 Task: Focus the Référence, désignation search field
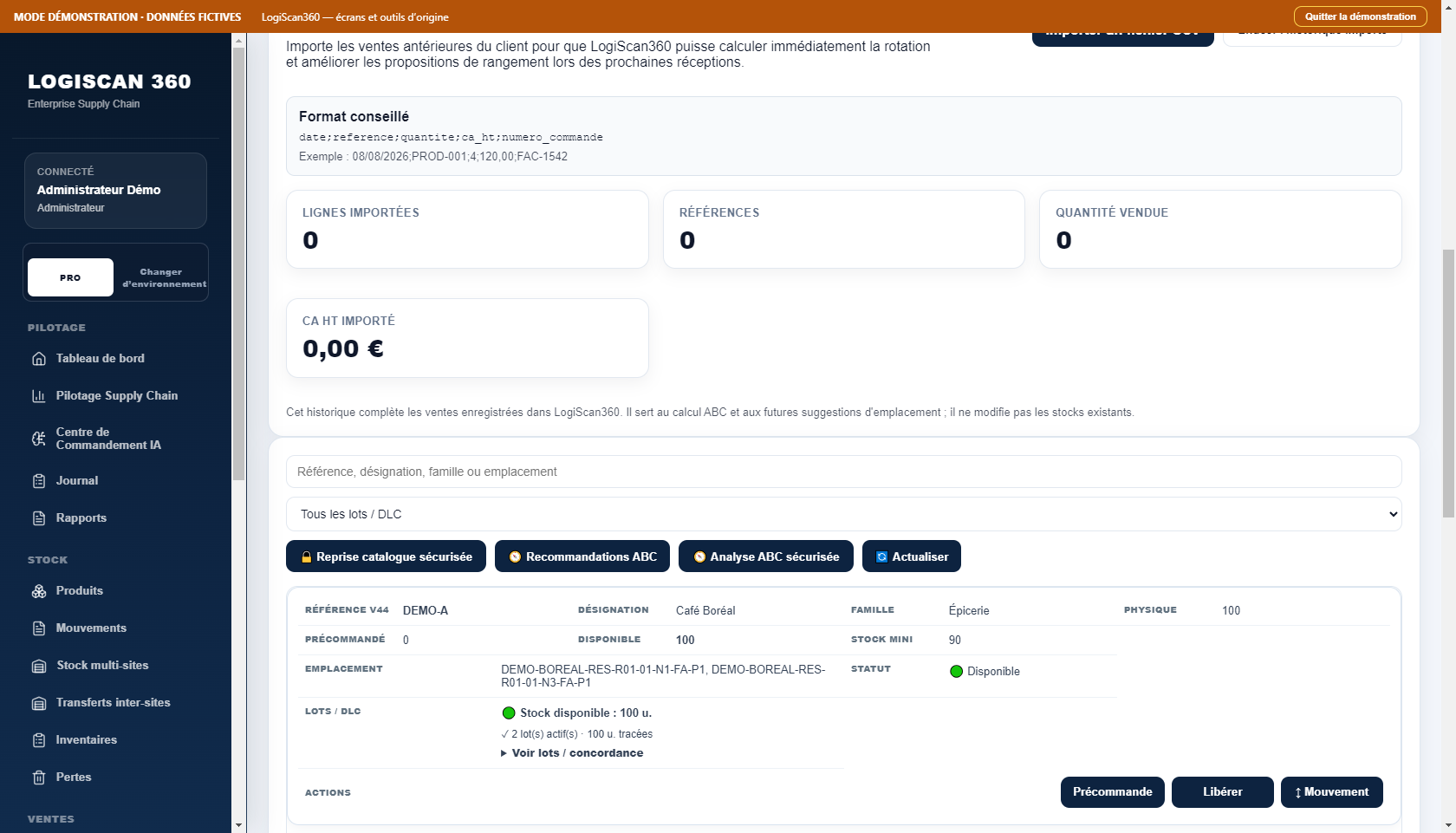click(x=843, y=472)
